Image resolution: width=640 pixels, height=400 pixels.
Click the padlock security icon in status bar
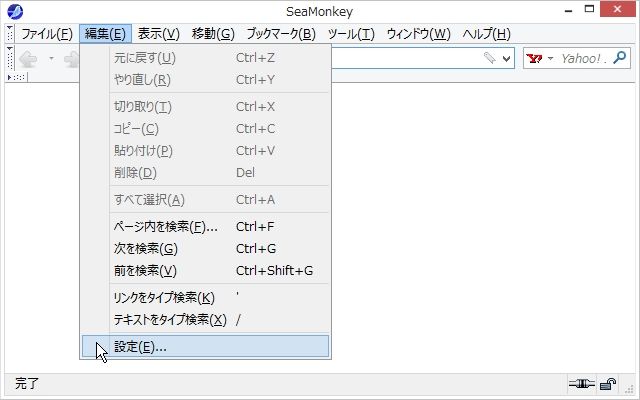tap(608, 384)
